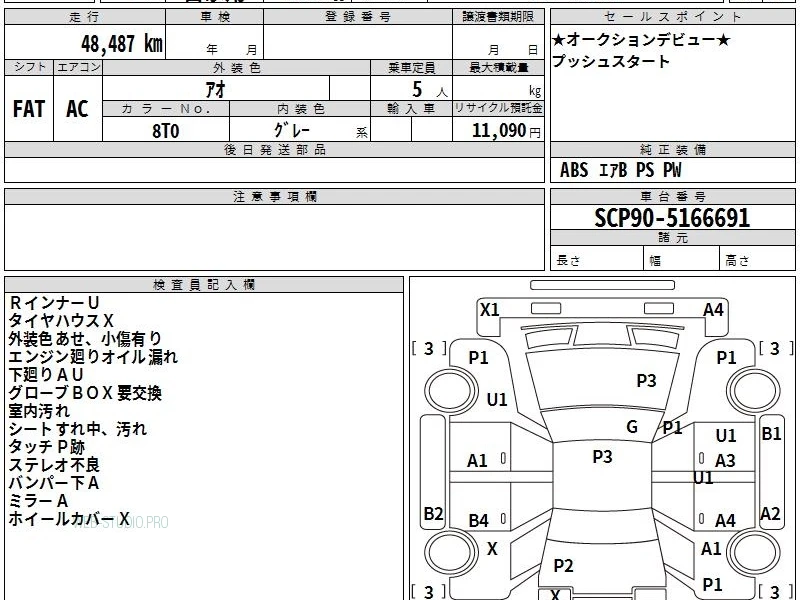Click the リサイクル預託金 header
This screenshot has height=600, width=800.
[x=498, y=108]
